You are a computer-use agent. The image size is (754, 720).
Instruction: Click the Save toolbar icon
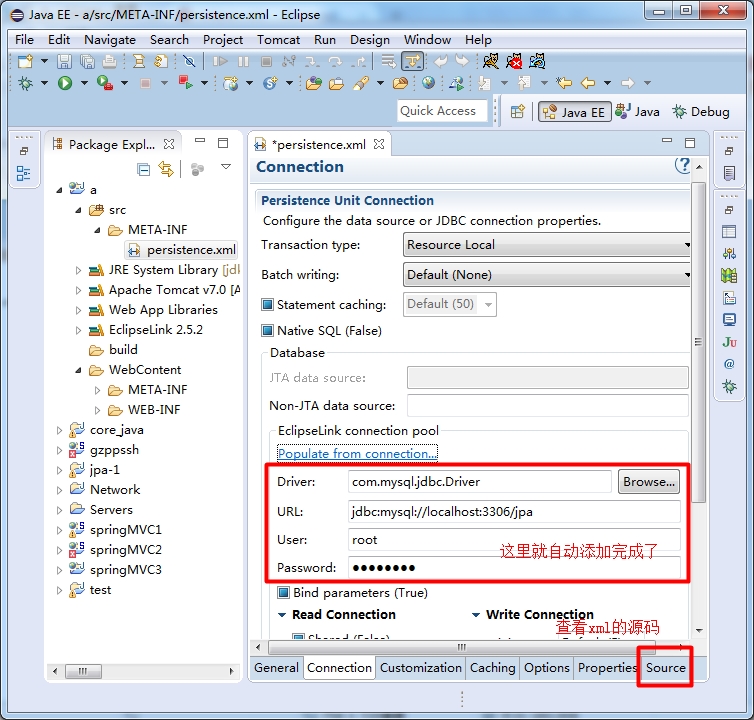tap(64, 62)
